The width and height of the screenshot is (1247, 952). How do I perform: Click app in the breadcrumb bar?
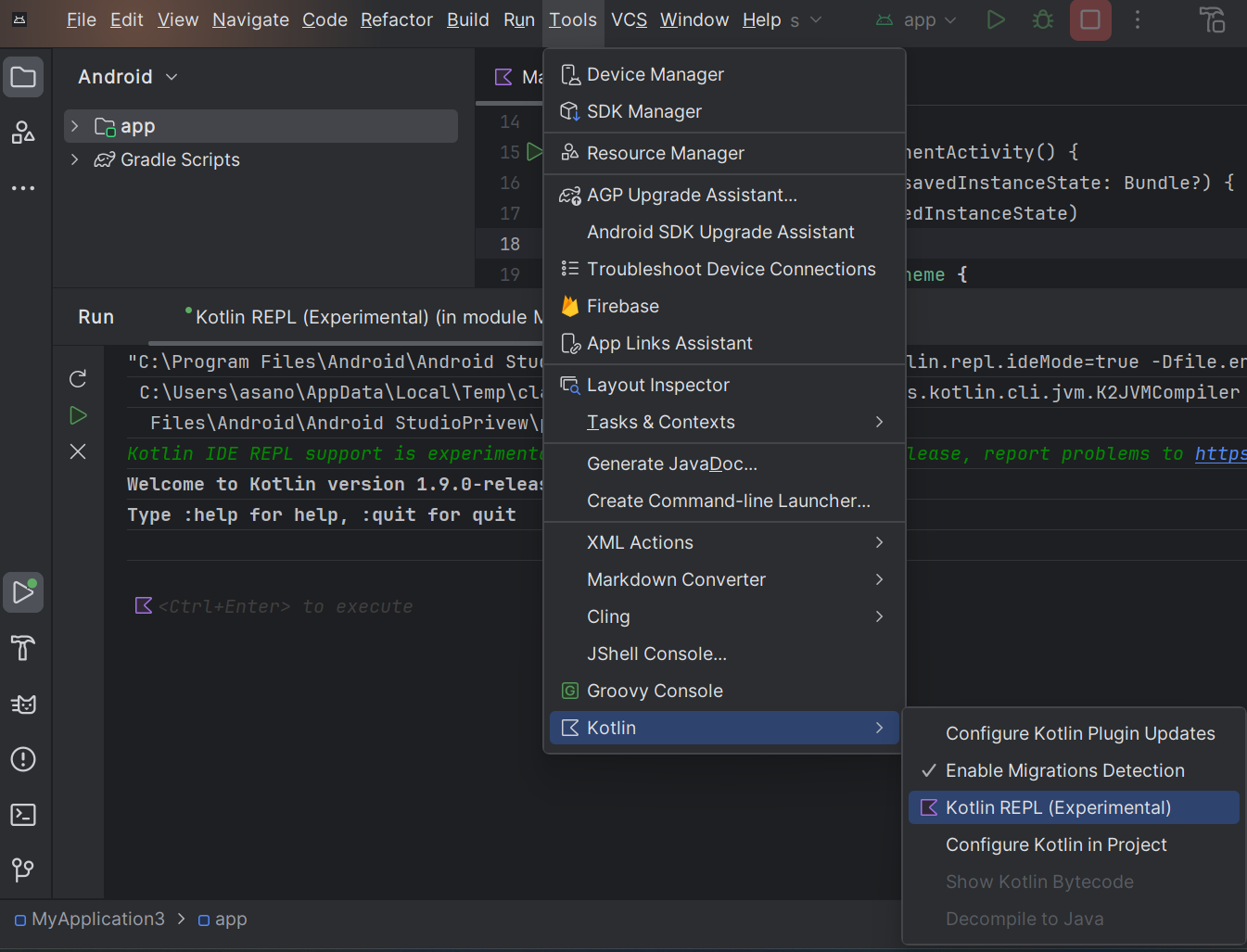(x=223, y=920)
